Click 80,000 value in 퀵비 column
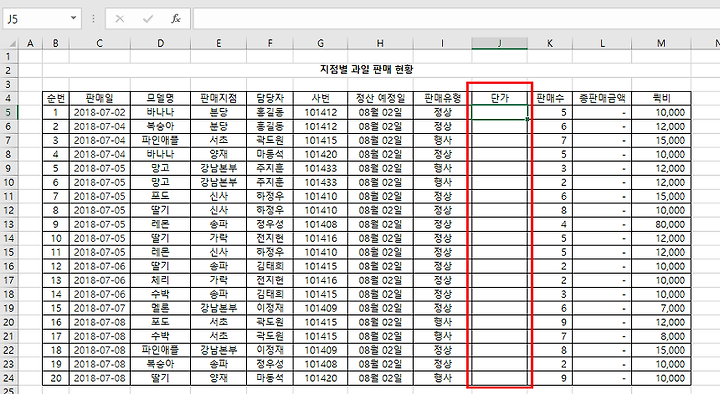This screenshot has height=394, width=720. (661, 224)
